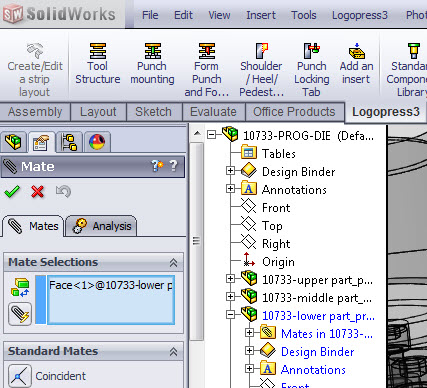Open the Shoulder/Heel/Pedestal tool
Viewport: 427px width, 388px height.
click(261, 69)
